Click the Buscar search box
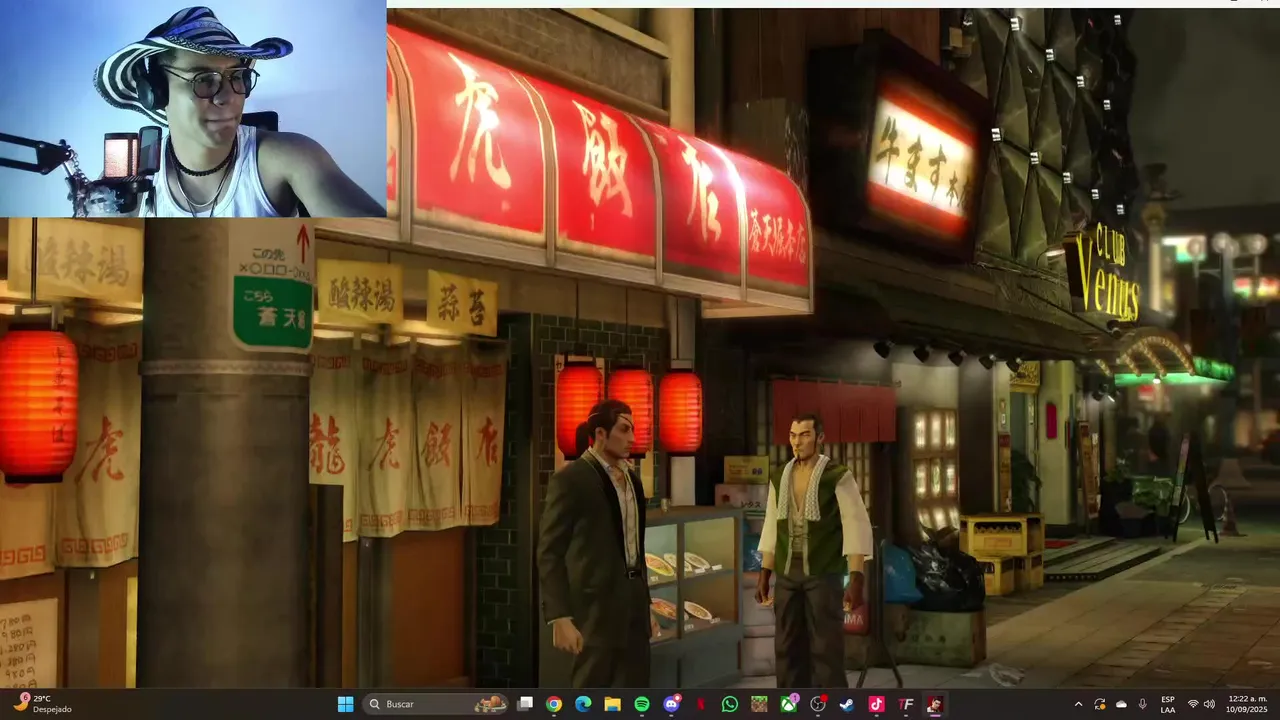The height and width of the screenshot is (720, 1280). [x=435, y=704]
